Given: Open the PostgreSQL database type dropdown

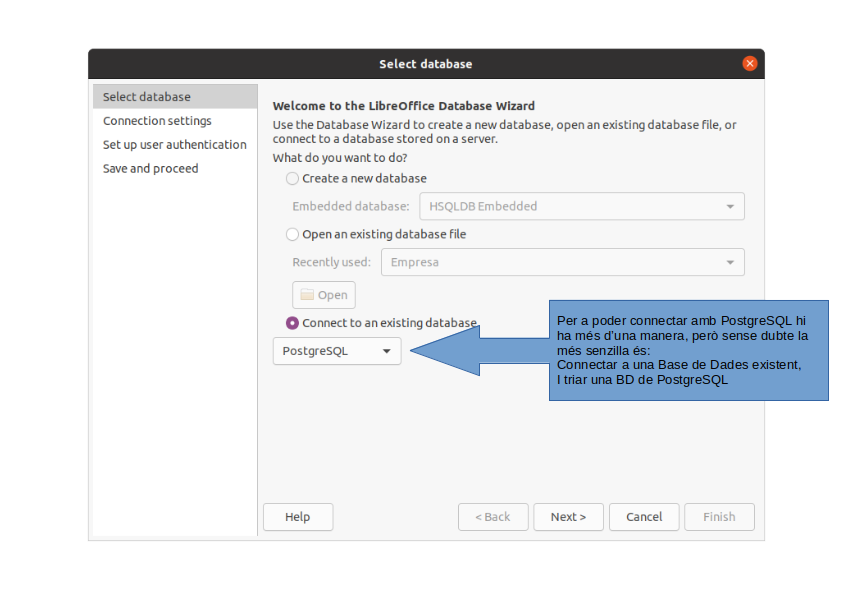Looking at the screenshot, I should pyautogui.click(x=337, y=351).
